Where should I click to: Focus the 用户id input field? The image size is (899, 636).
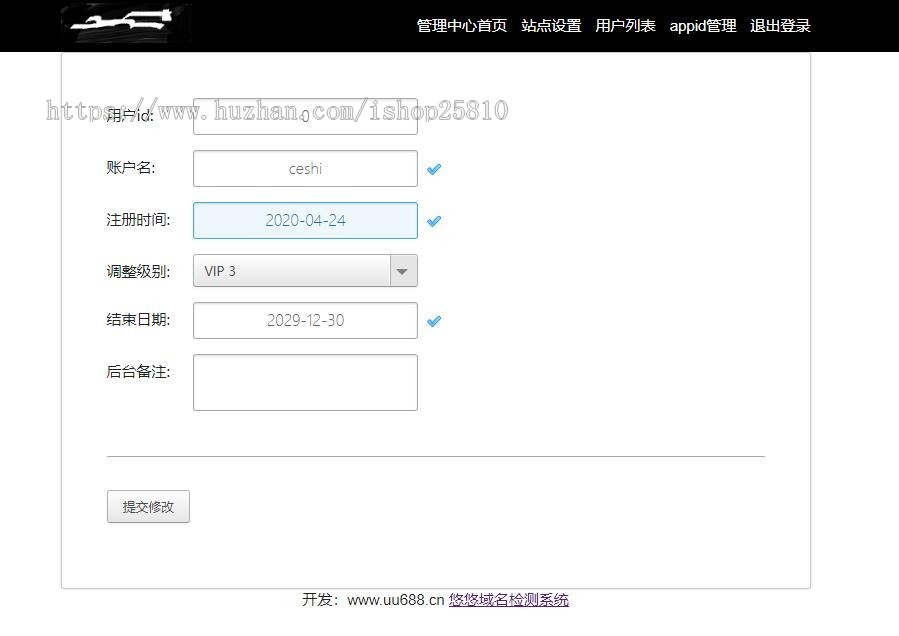(x=305, y=116)
